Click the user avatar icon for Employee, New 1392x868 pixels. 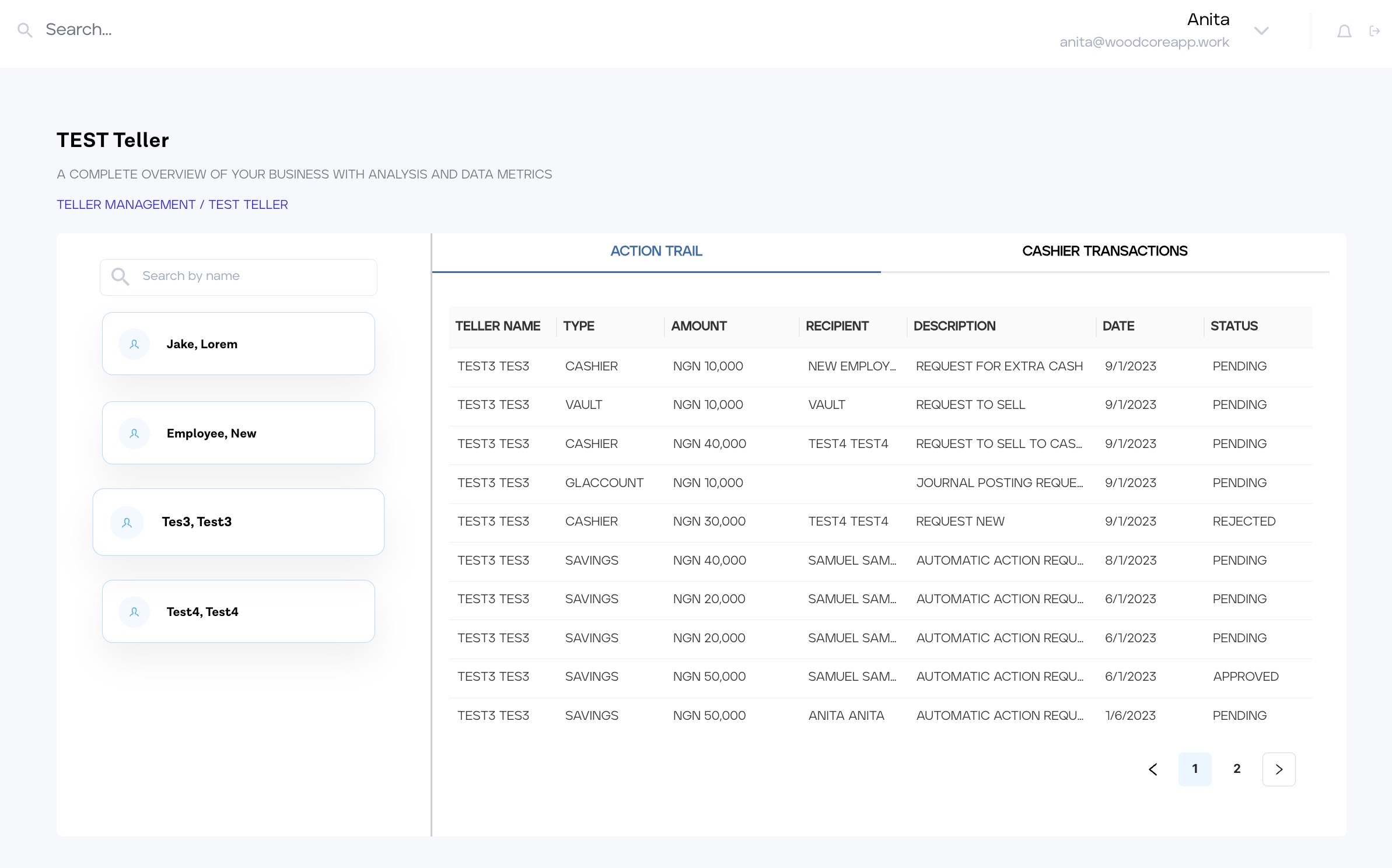click(134, 433)
